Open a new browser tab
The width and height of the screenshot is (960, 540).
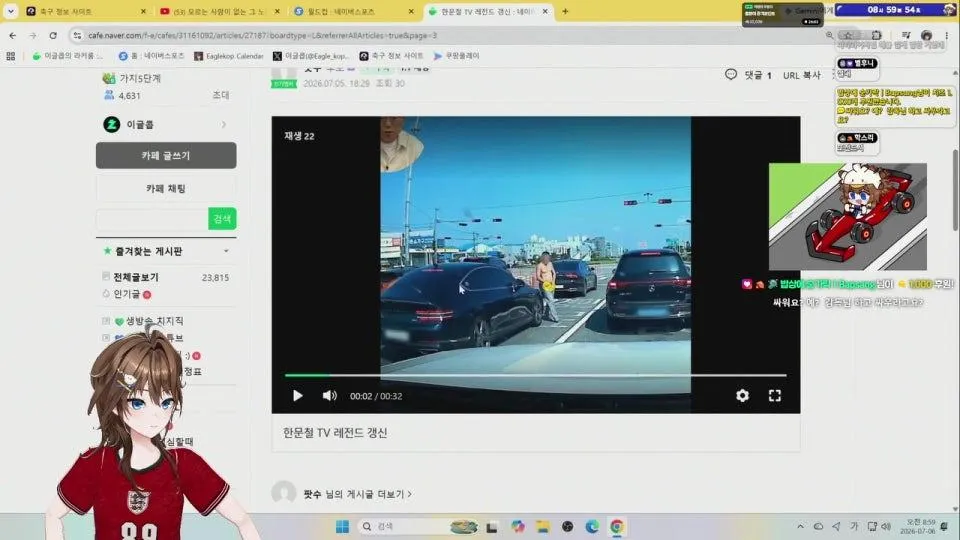click(565, 12)
